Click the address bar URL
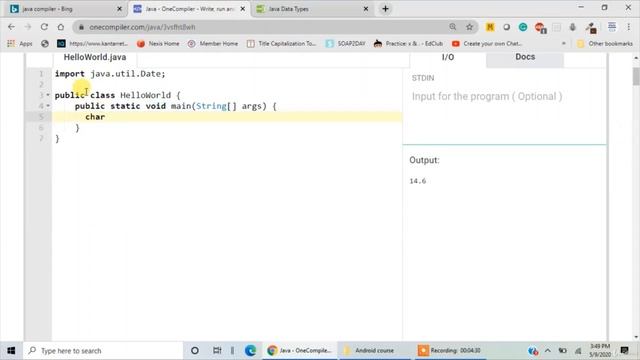640x360 pixels. [x=142, y=27]
